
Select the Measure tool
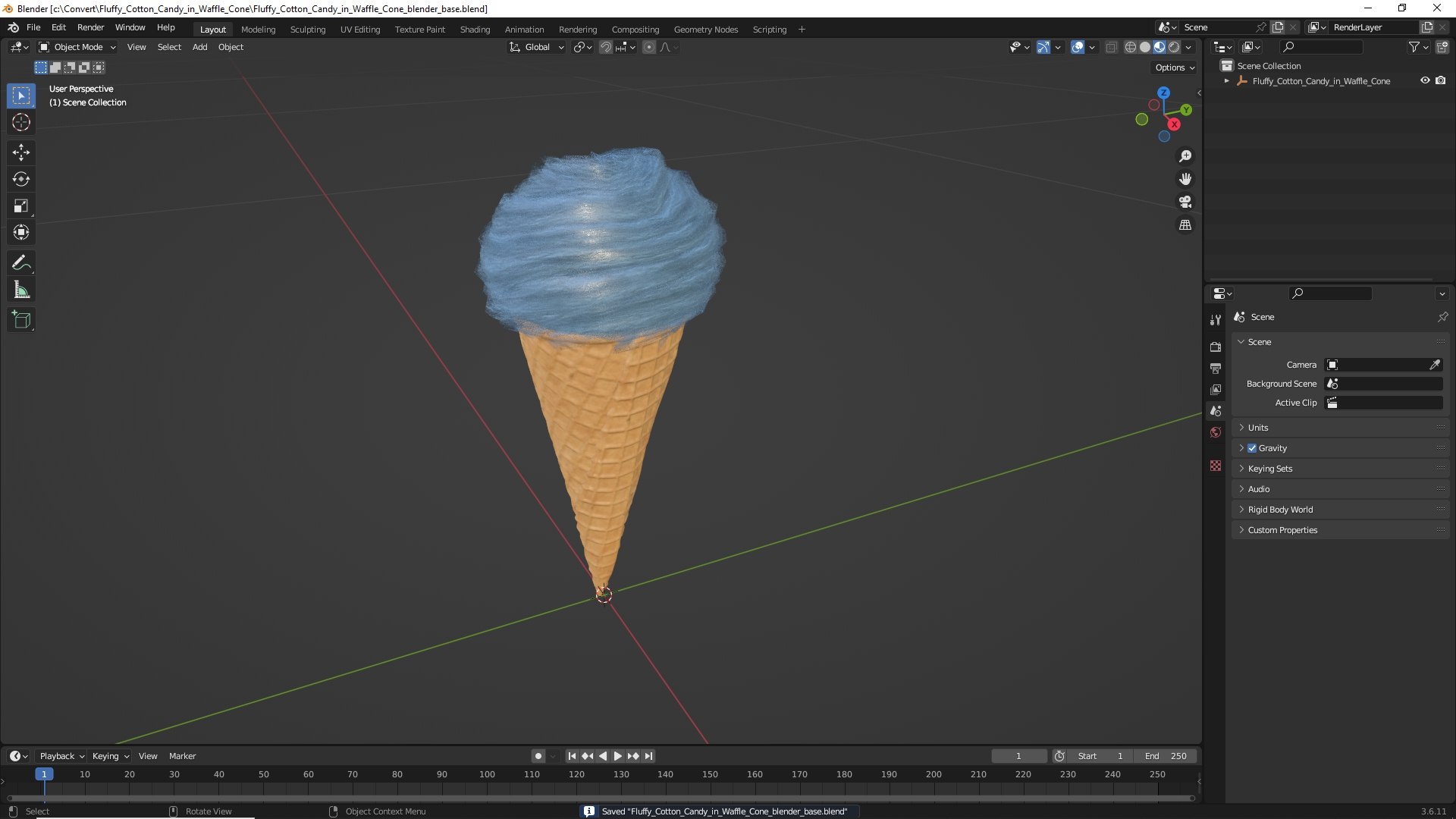[21, 290]
